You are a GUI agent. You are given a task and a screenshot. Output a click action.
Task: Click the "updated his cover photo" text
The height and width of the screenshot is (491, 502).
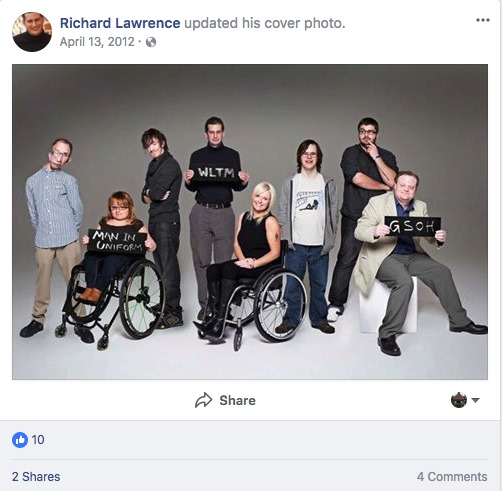pyautogui.click(x=265, y=23)
